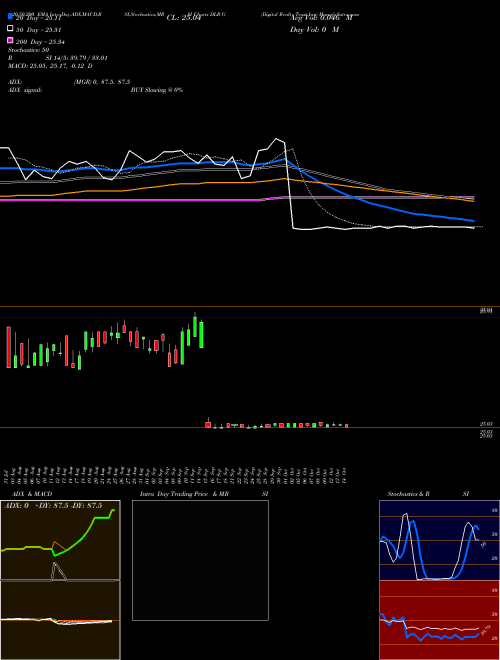Click the 'ADX: 0 +DY: 87.5 -DY: 87.5' header

coord(53,506)
